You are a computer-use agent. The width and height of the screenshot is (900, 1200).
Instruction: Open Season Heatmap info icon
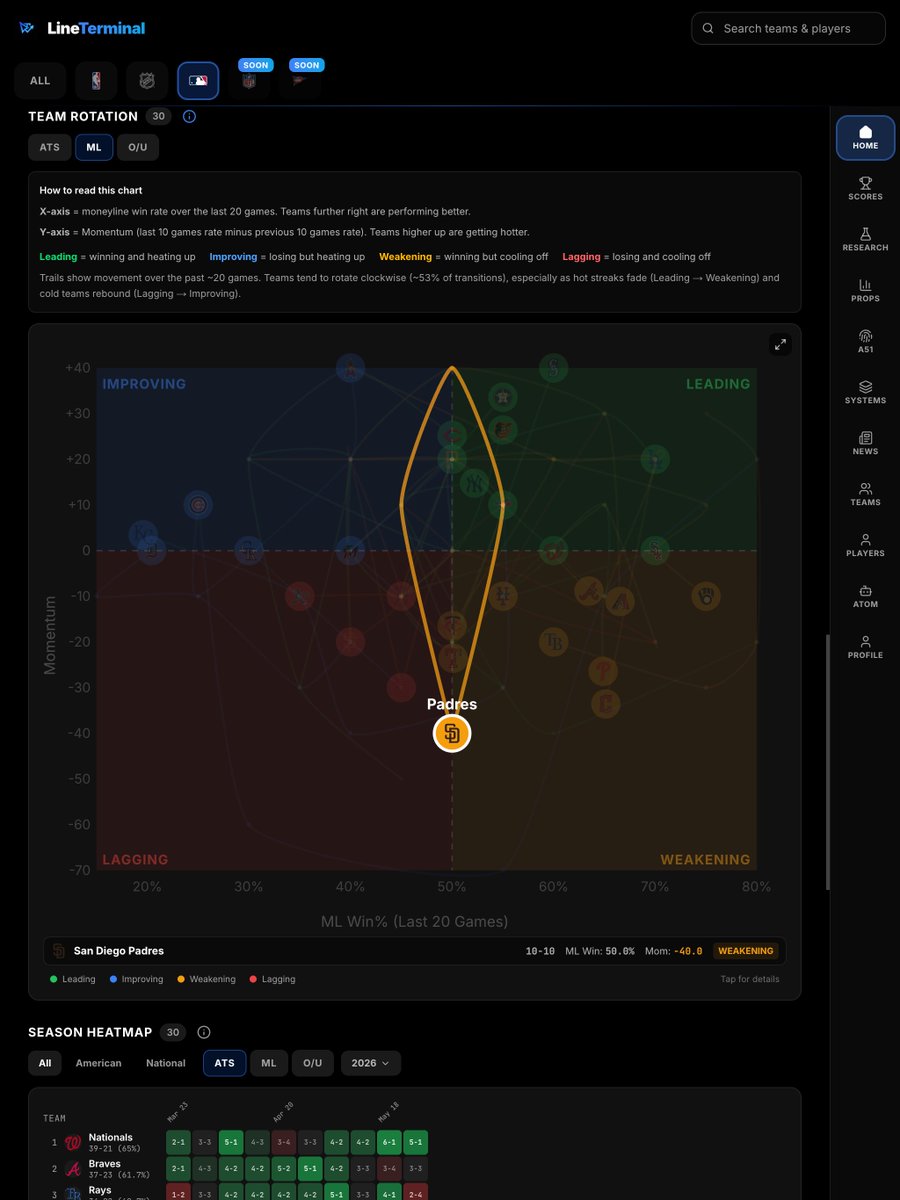[x=204, y=1032]
